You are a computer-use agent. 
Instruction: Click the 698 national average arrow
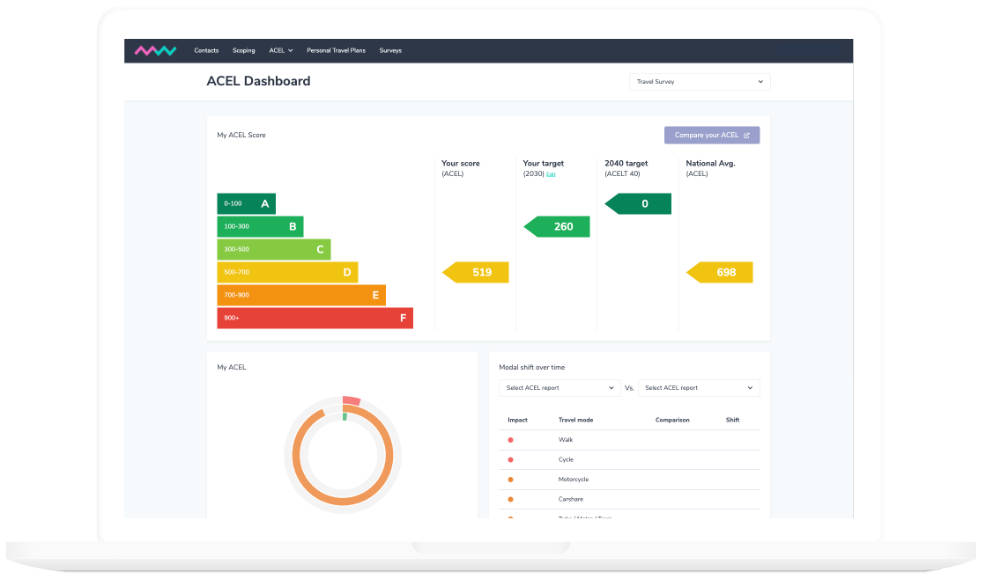coord(720,272)
